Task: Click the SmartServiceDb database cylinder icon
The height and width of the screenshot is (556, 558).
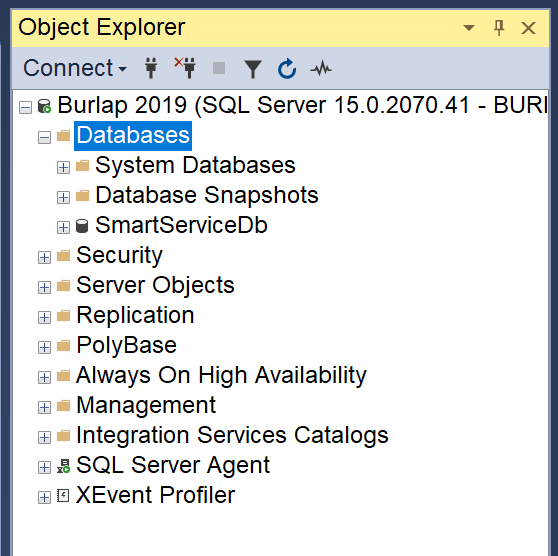Action: 82,226
